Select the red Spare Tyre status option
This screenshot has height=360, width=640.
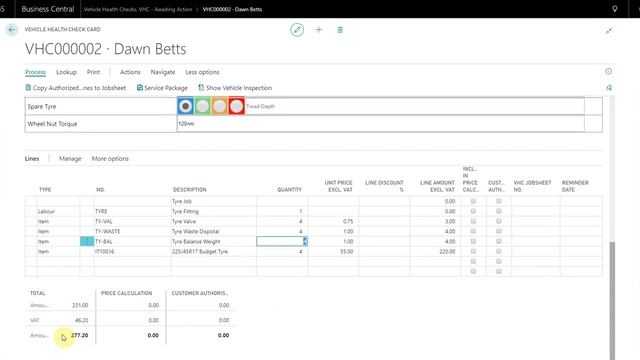click(x=236, y=106)
